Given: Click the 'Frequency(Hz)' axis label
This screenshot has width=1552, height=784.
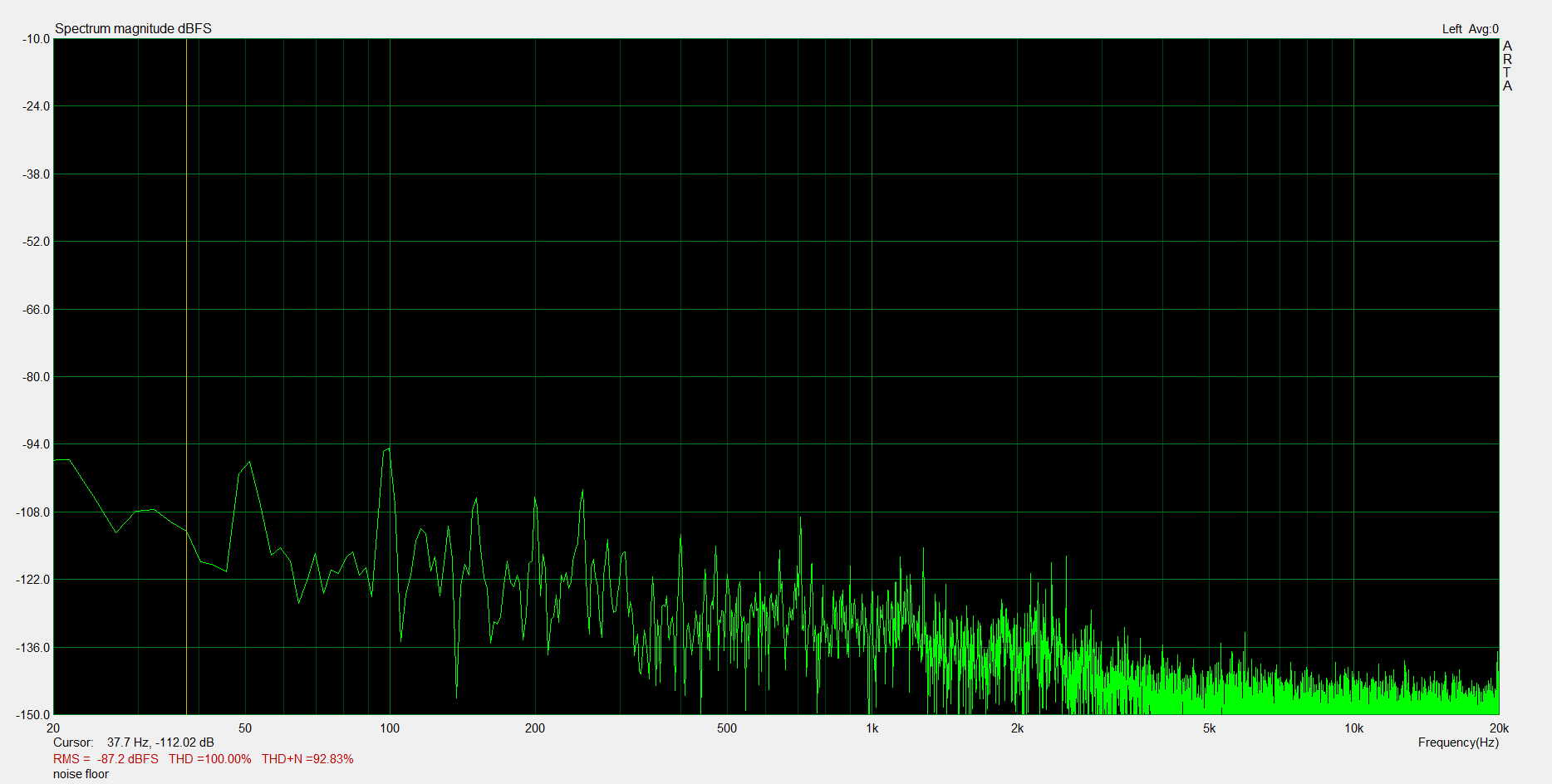Looking at the screenshot, I should [1458, 742].
